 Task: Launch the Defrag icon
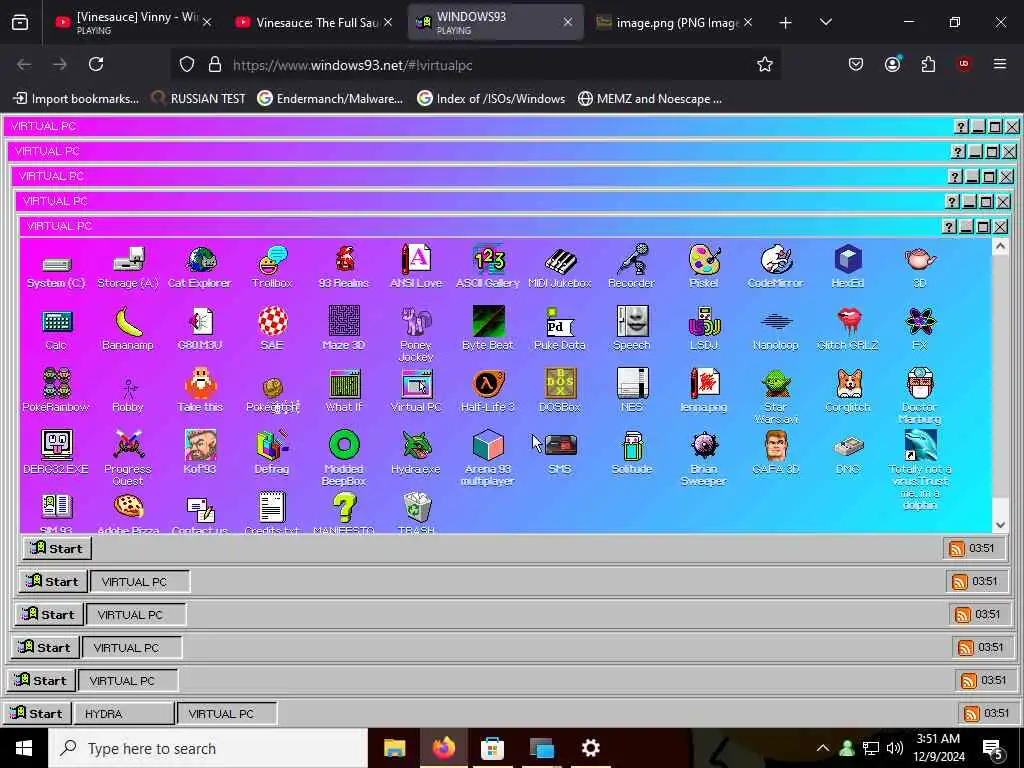tap(272, 453)
